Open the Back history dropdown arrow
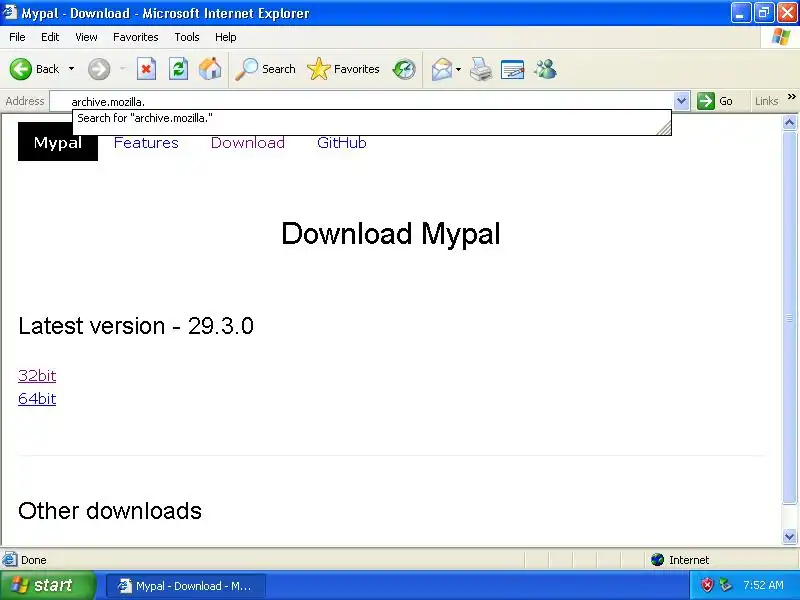Screen dimensions: 800x600 71,69
